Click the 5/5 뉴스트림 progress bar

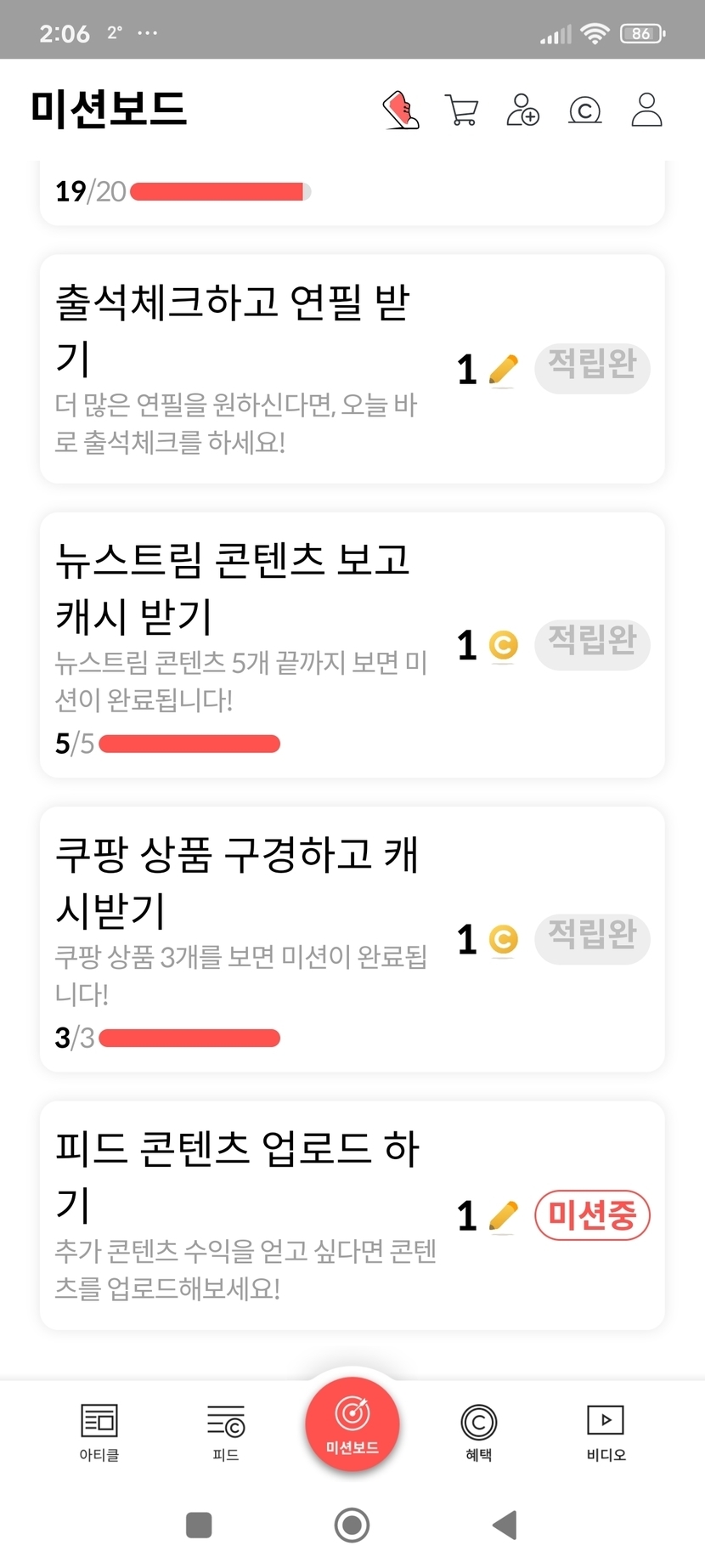pos(189,744)
